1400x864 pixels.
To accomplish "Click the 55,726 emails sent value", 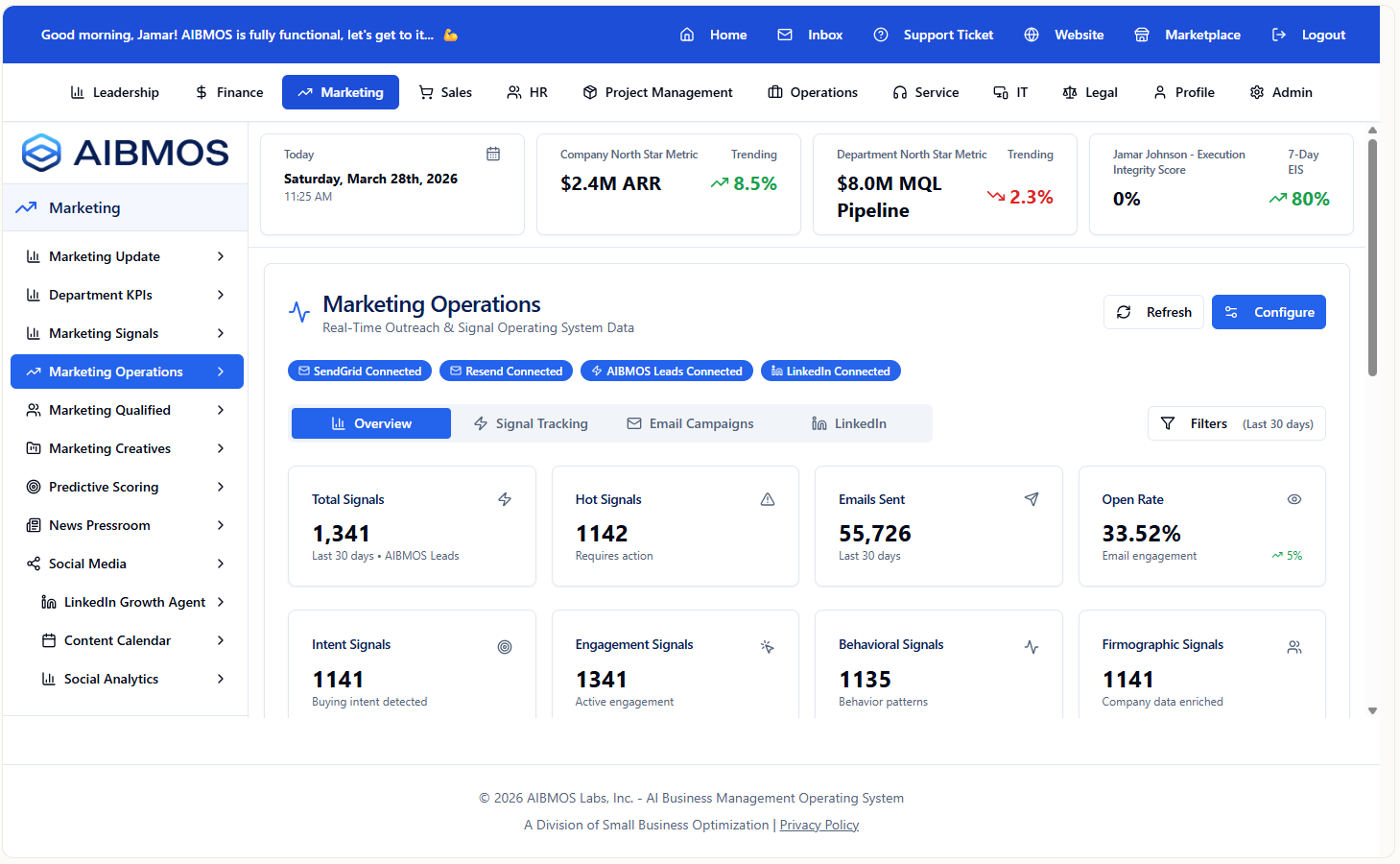I will pos(875,534).
